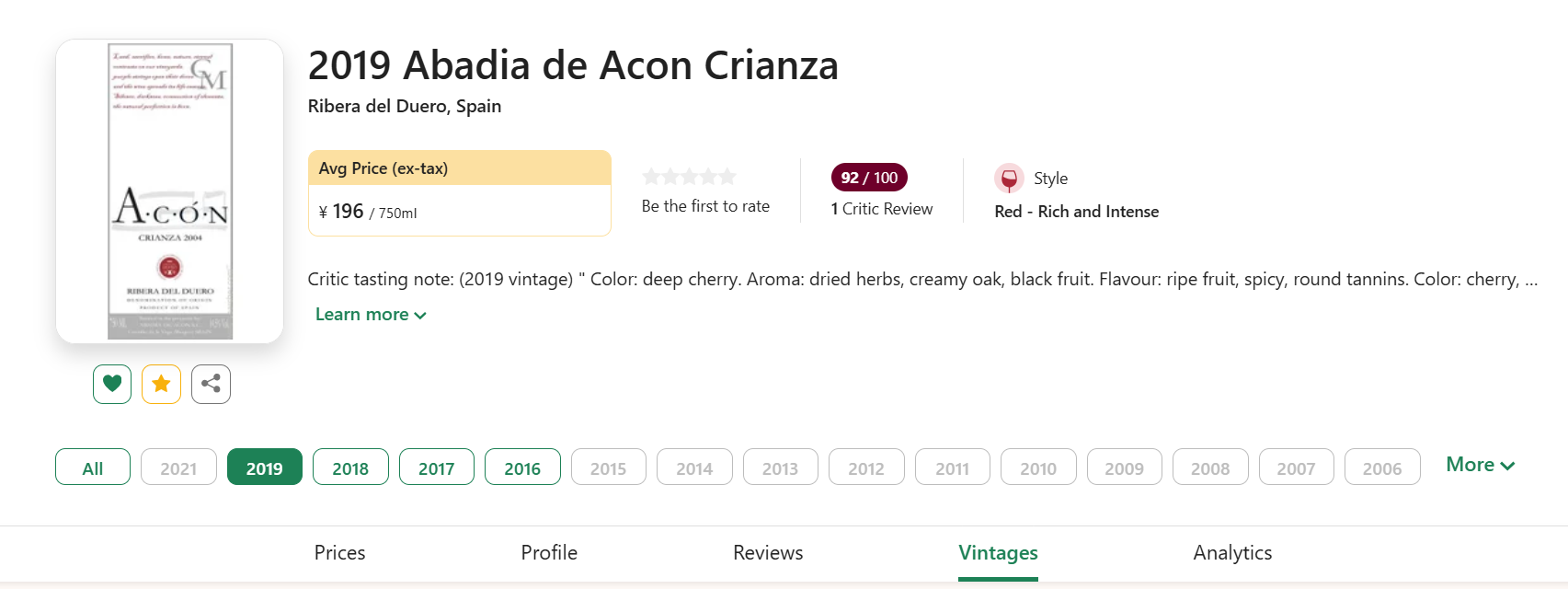This screenshot has width=1568, height=589.
Task: Click the red wine glass style icon
Action: (x=1009, y=179)
